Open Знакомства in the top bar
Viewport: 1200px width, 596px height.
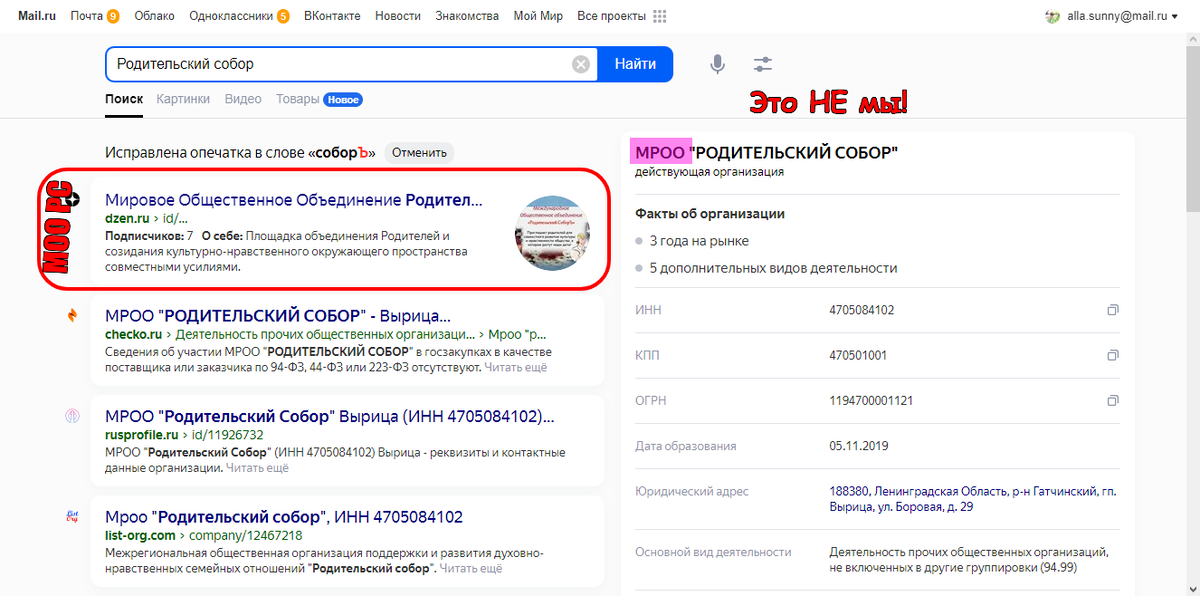click(x=467, y=17)
